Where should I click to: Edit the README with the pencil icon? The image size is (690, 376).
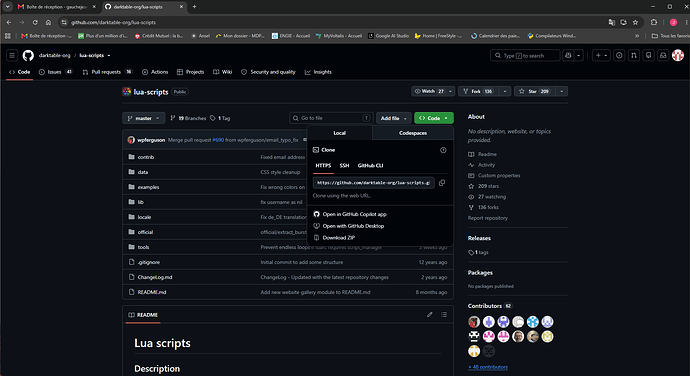pos(429,314)
